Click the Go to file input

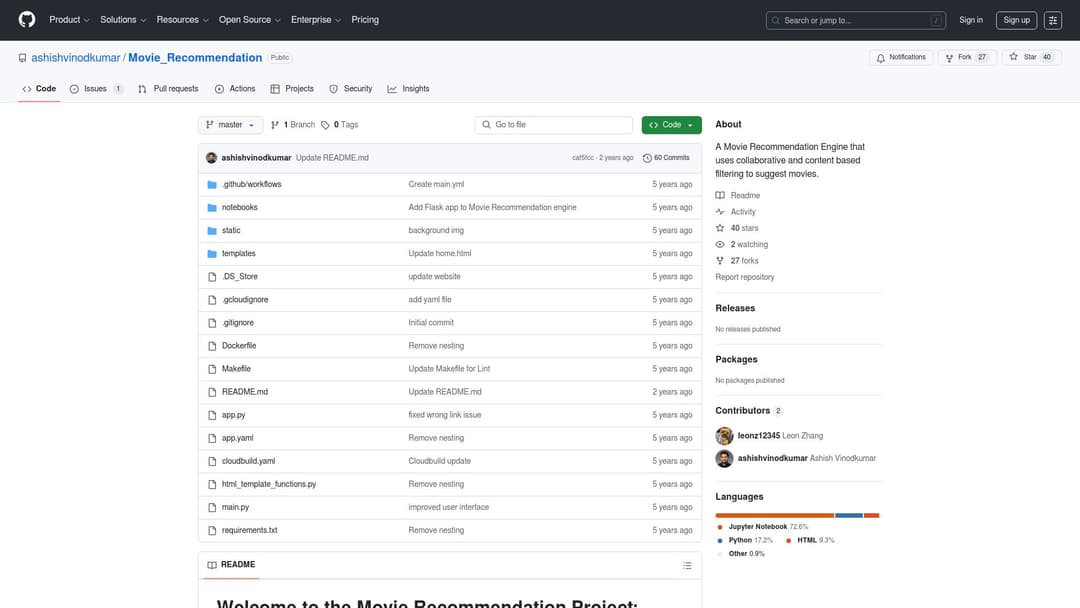(x=554, y=125)
